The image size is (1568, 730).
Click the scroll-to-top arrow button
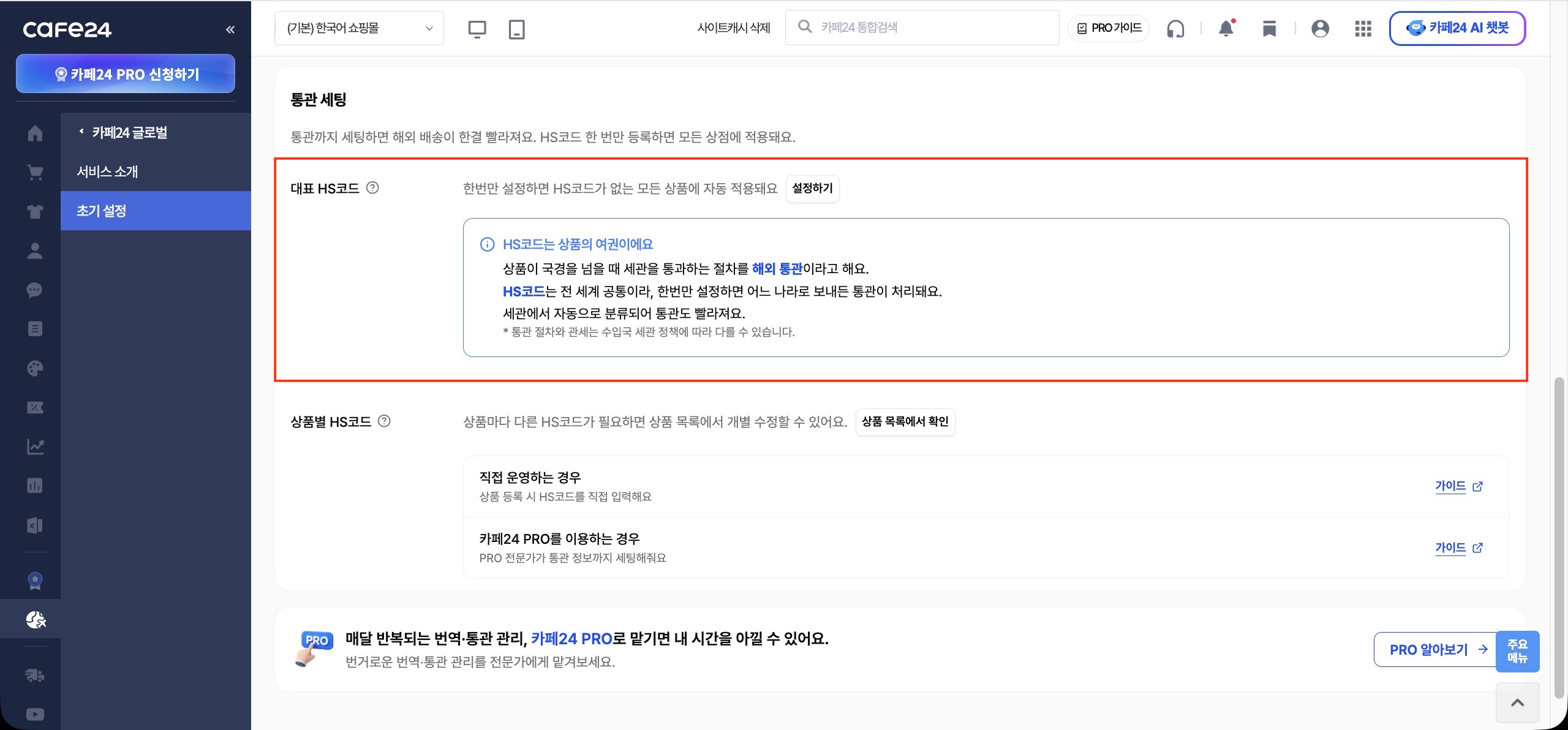[1517, 702]
